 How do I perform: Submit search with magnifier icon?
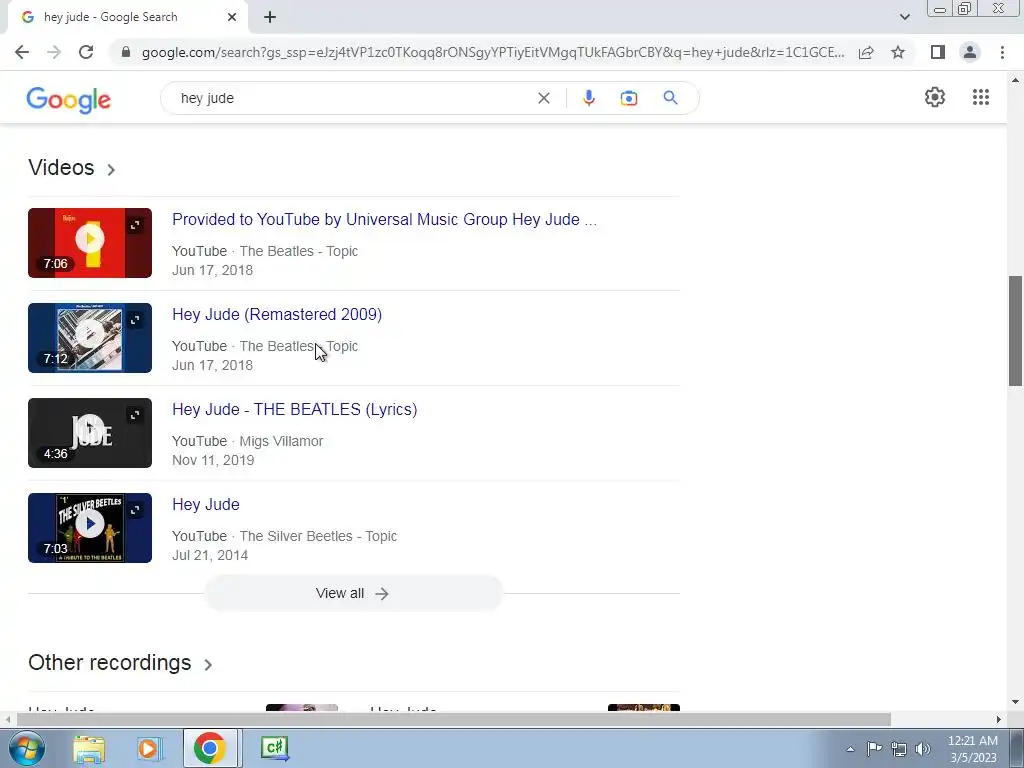[670, 98]
